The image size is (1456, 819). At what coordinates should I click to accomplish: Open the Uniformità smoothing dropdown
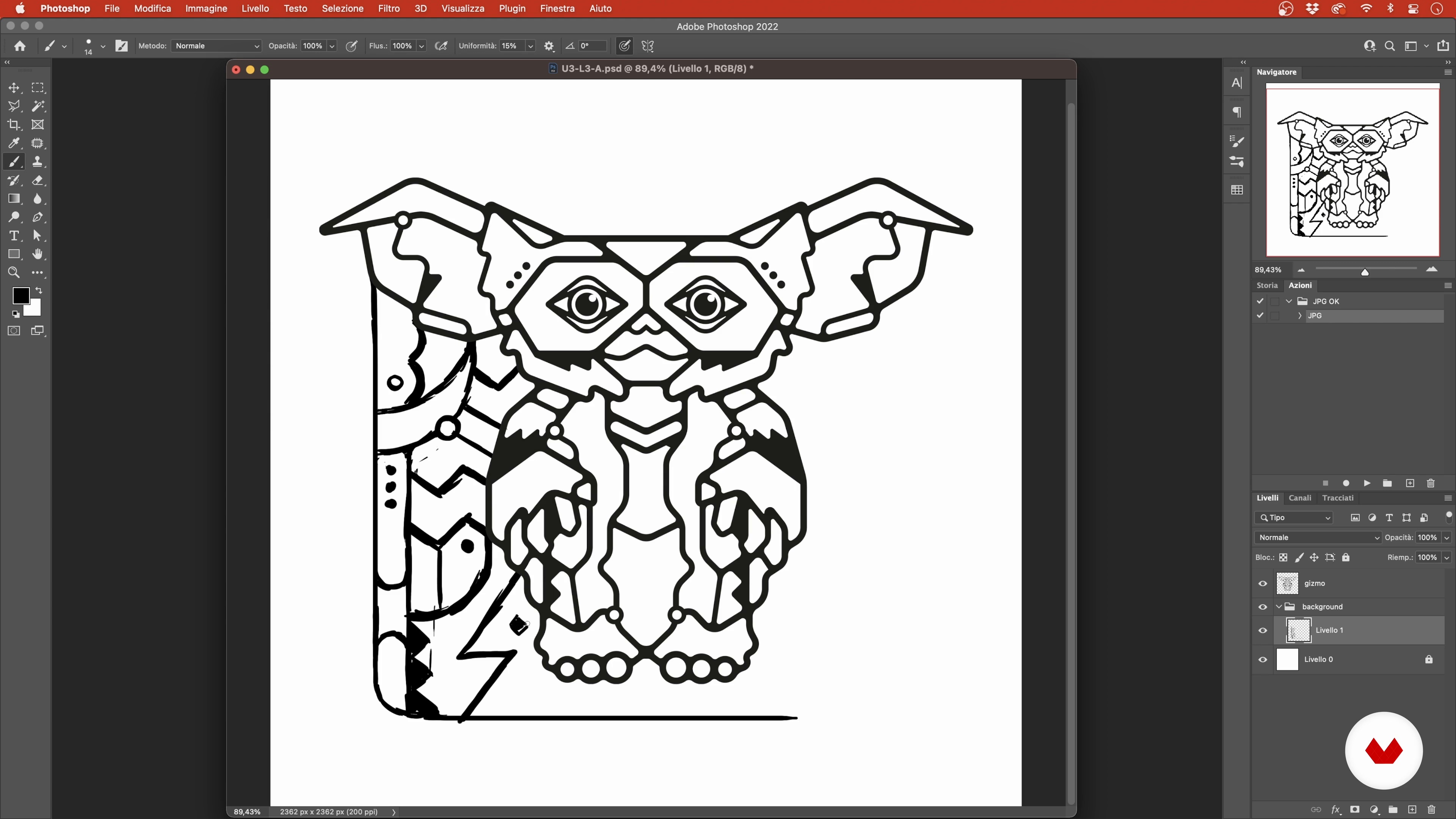531,46
